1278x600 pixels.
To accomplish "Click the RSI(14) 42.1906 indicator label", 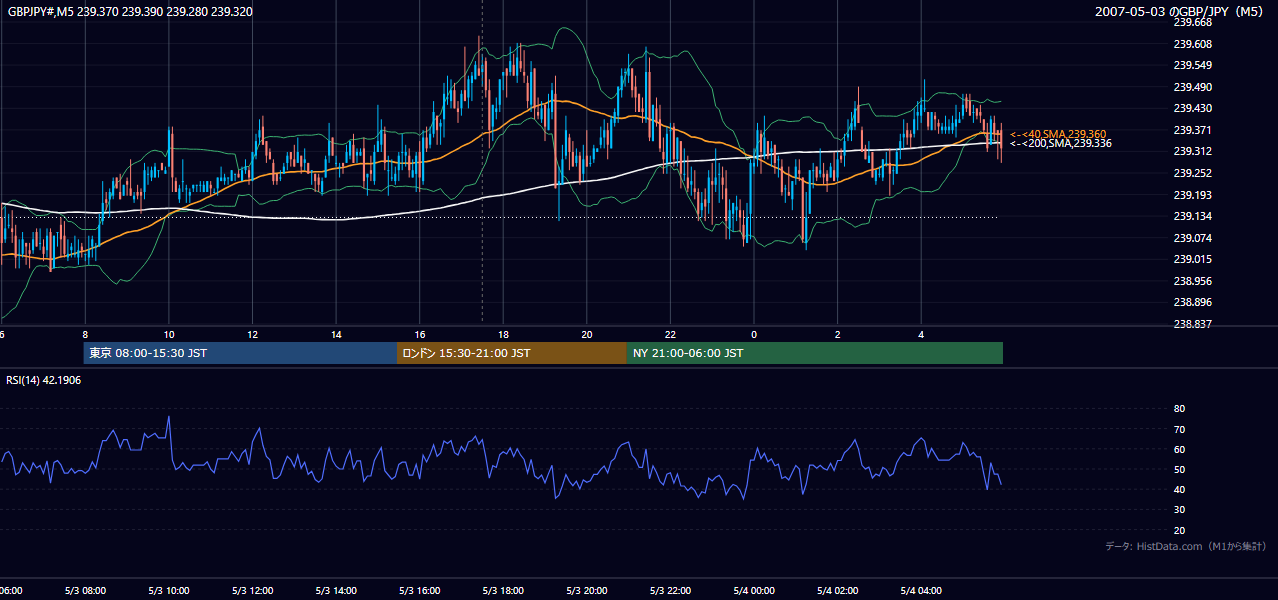I will coord(44,380).
